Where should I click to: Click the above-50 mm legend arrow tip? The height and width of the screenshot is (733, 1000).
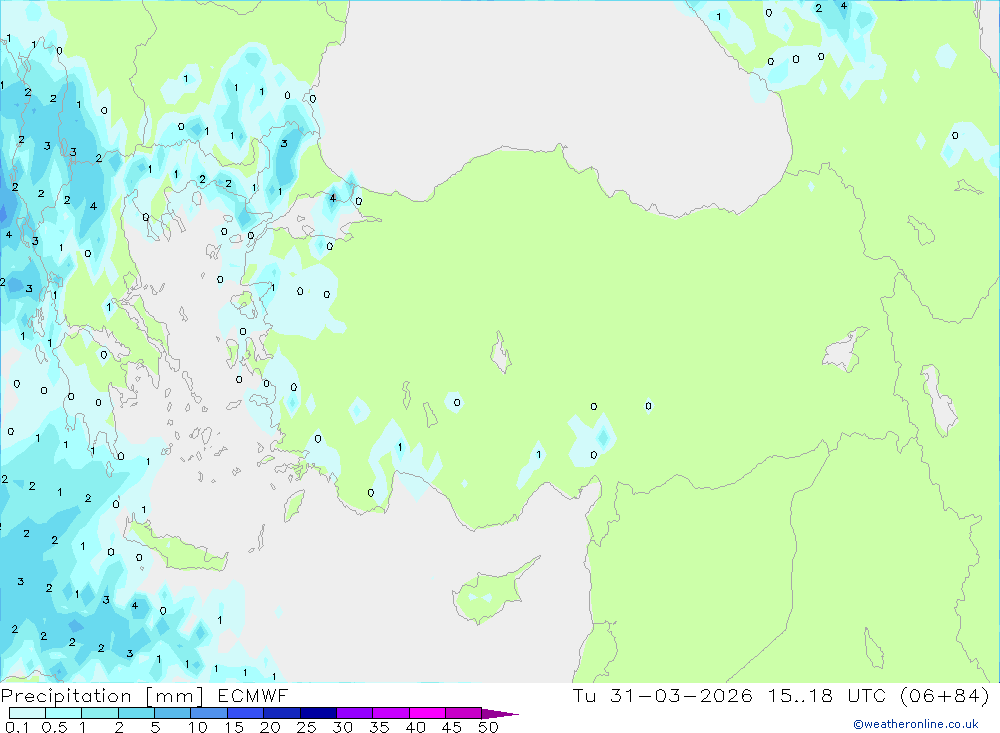click(x=500, y=714)
